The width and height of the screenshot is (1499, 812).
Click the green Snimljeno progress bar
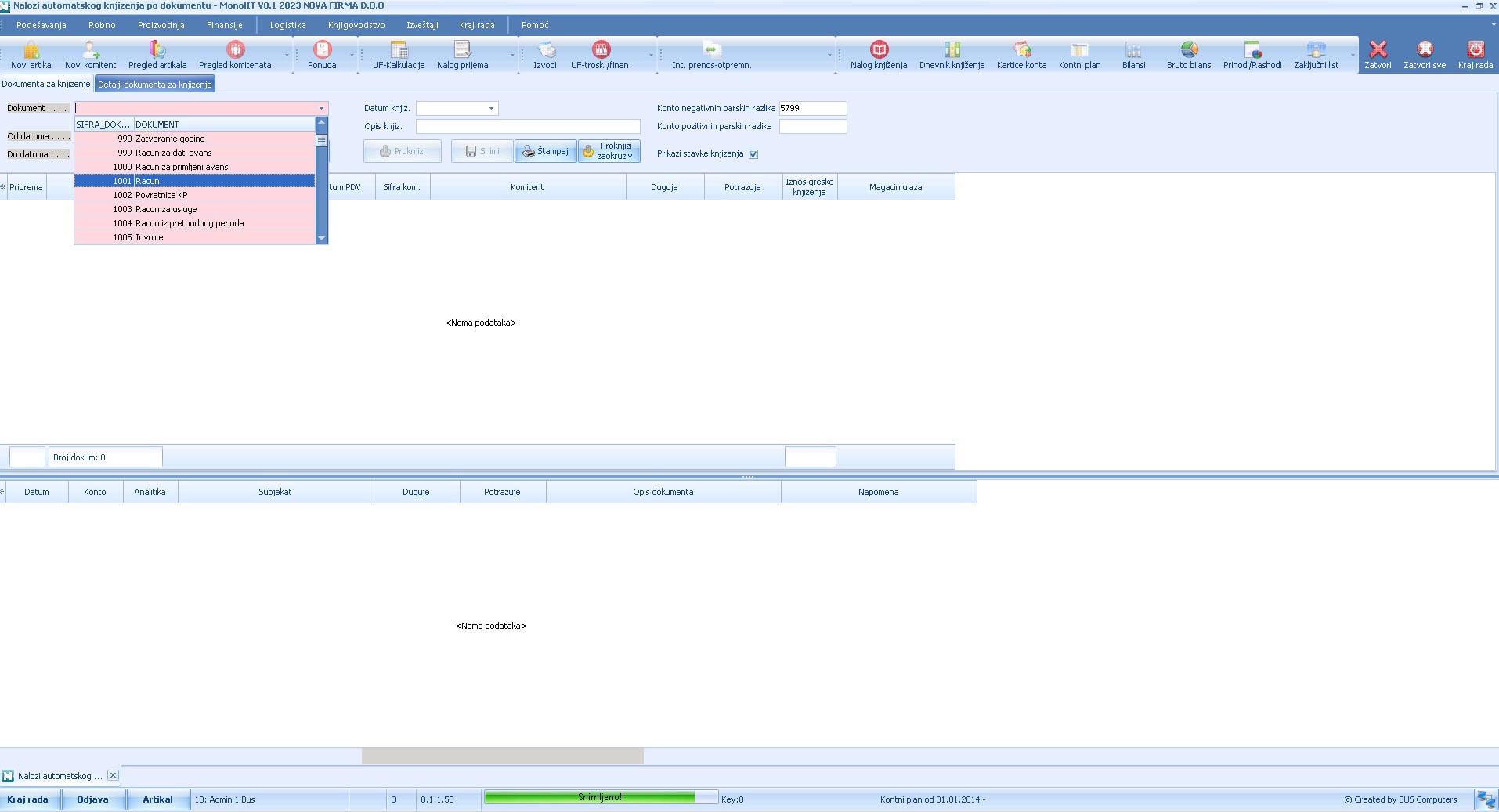coord(601,797)
